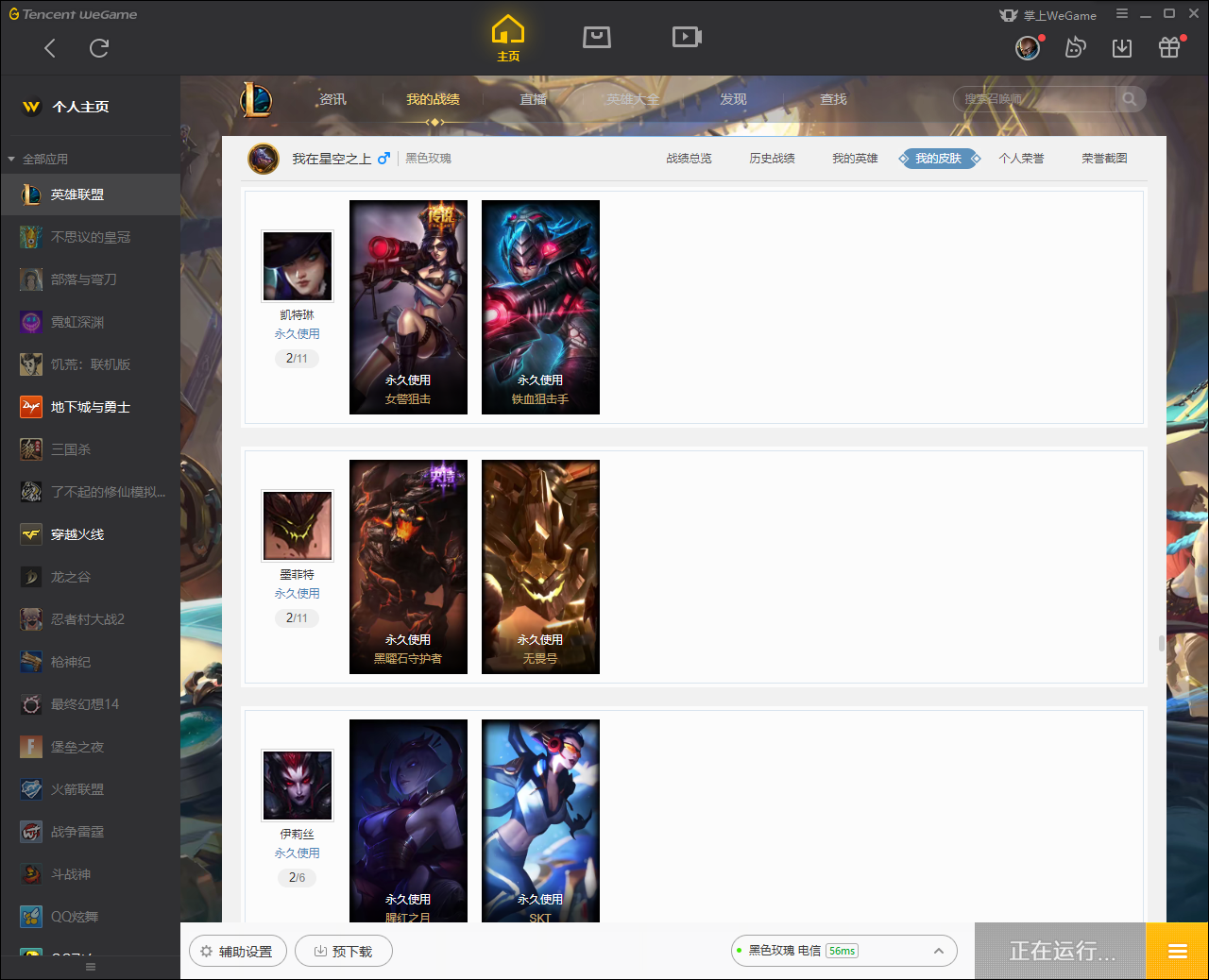Image resolution: width=1209 pixels, height=980 pixels.
Task: Click the 正在运行 button
Action: click(1061, 951)
